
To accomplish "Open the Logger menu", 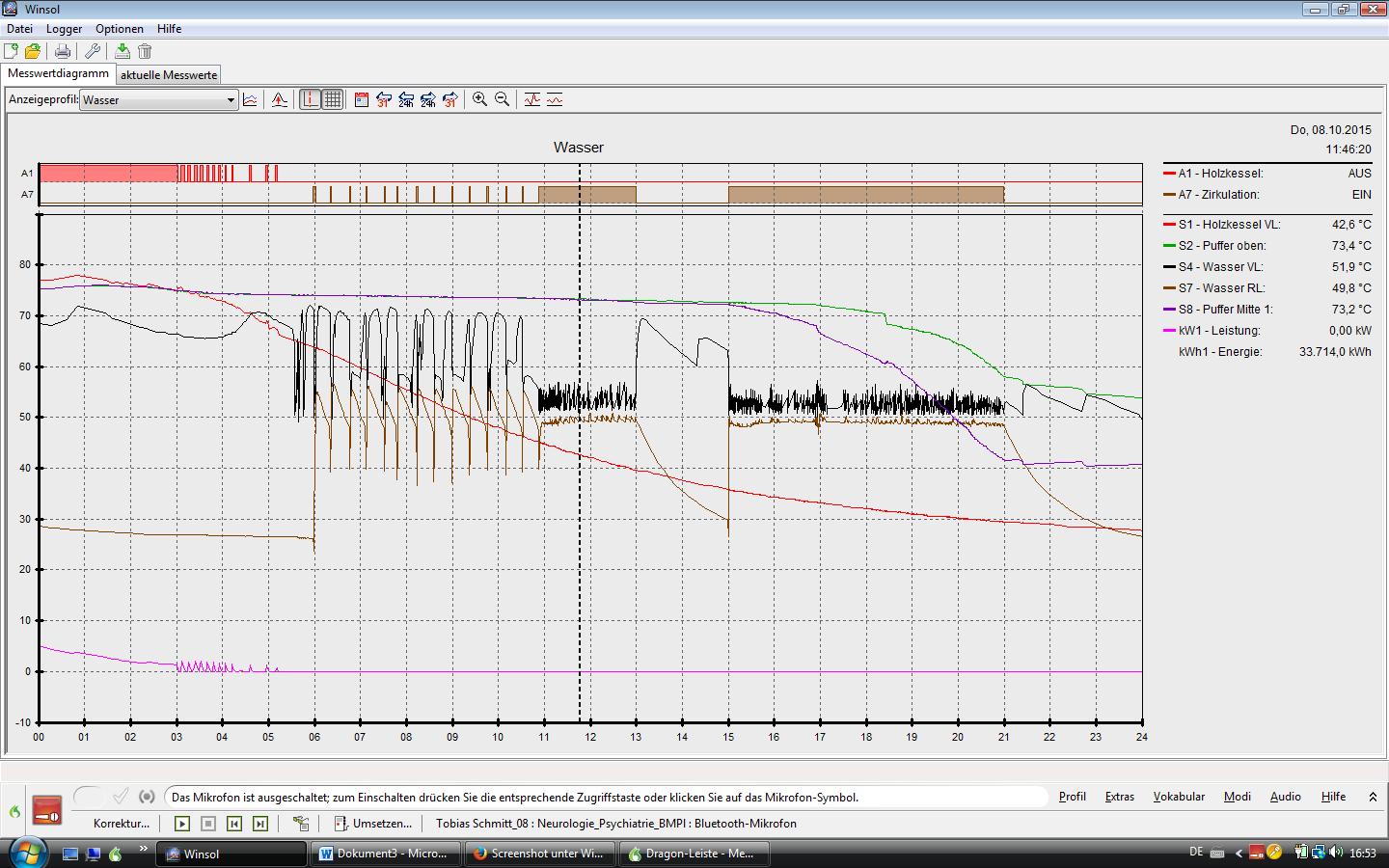I will tap(64, 29).
